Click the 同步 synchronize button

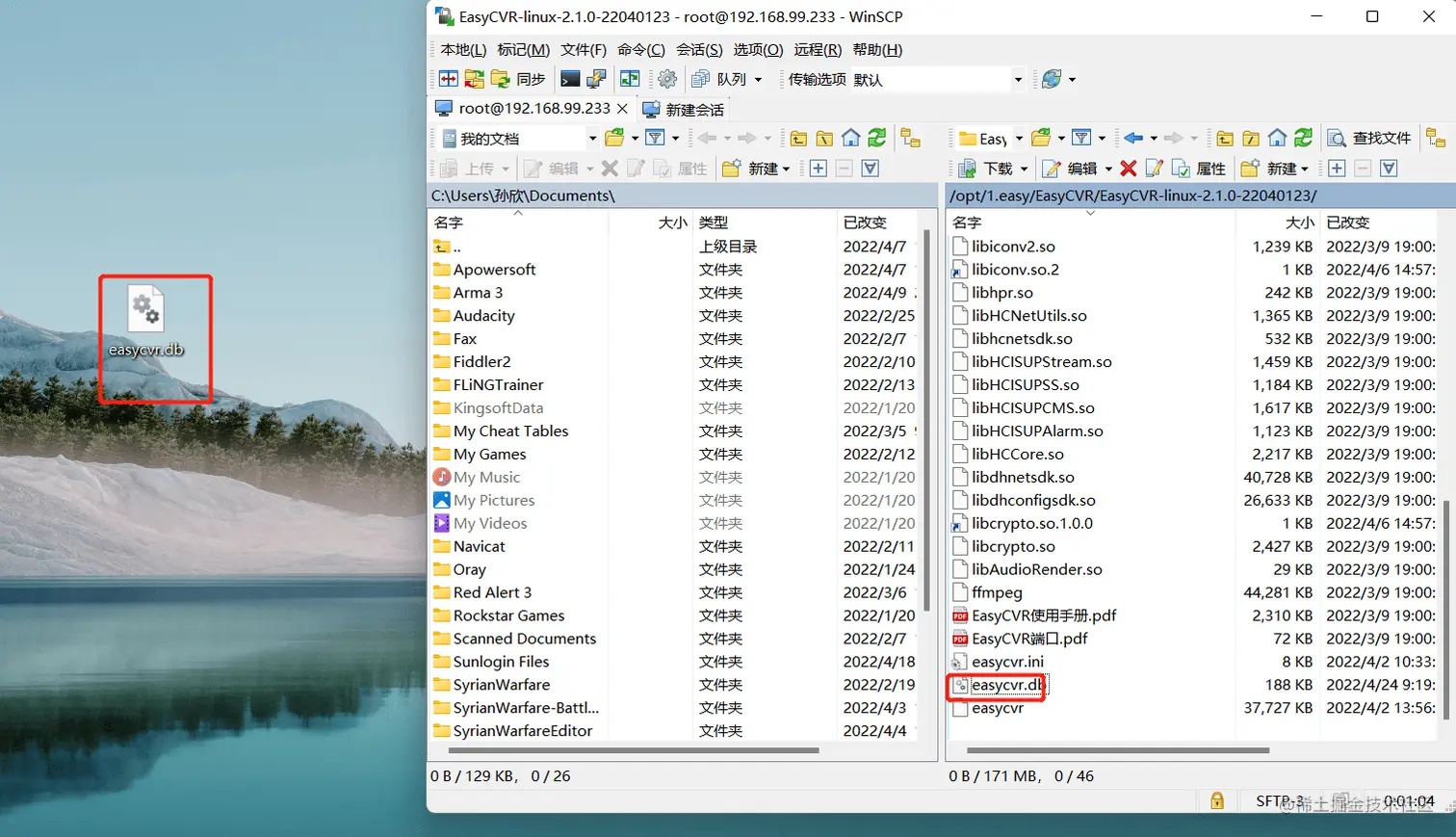tap(518, 79)
